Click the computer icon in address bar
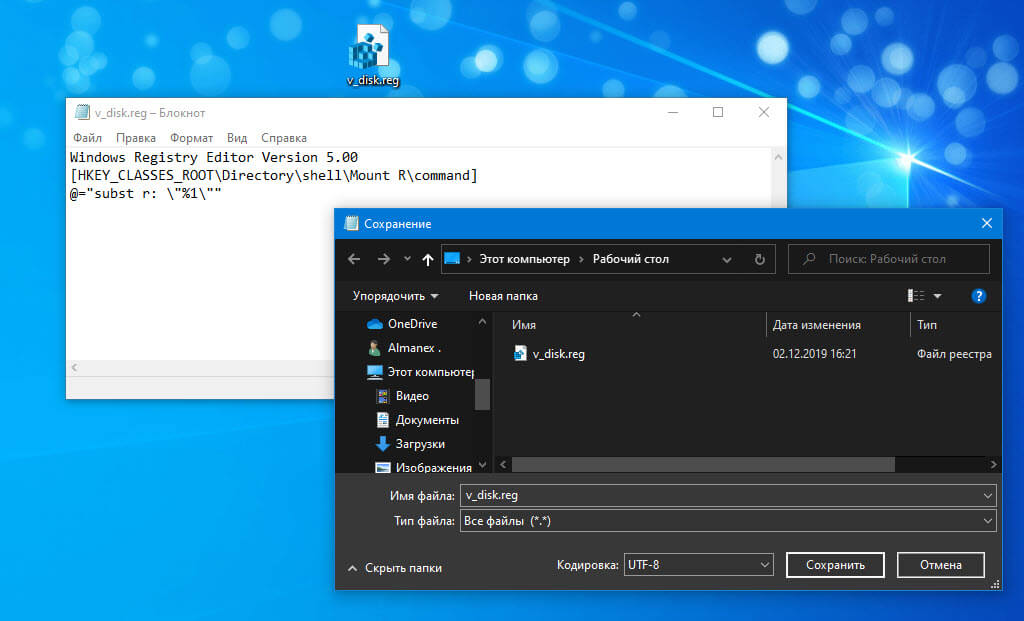 (452, 259)
